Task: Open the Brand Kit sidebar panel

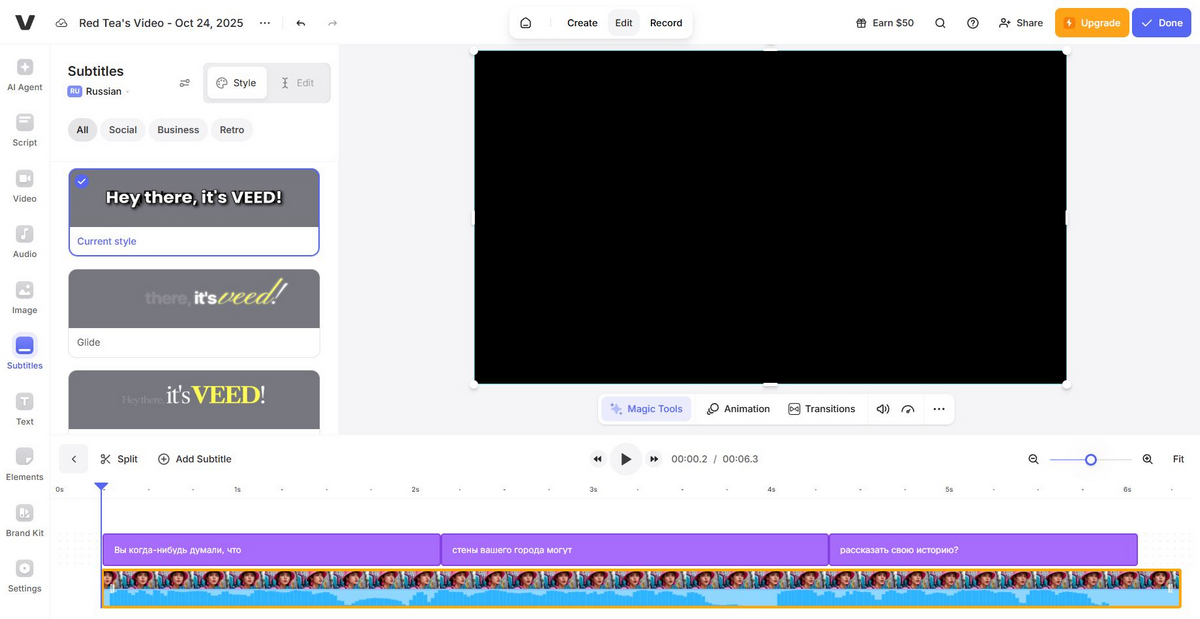Action: 25,520
